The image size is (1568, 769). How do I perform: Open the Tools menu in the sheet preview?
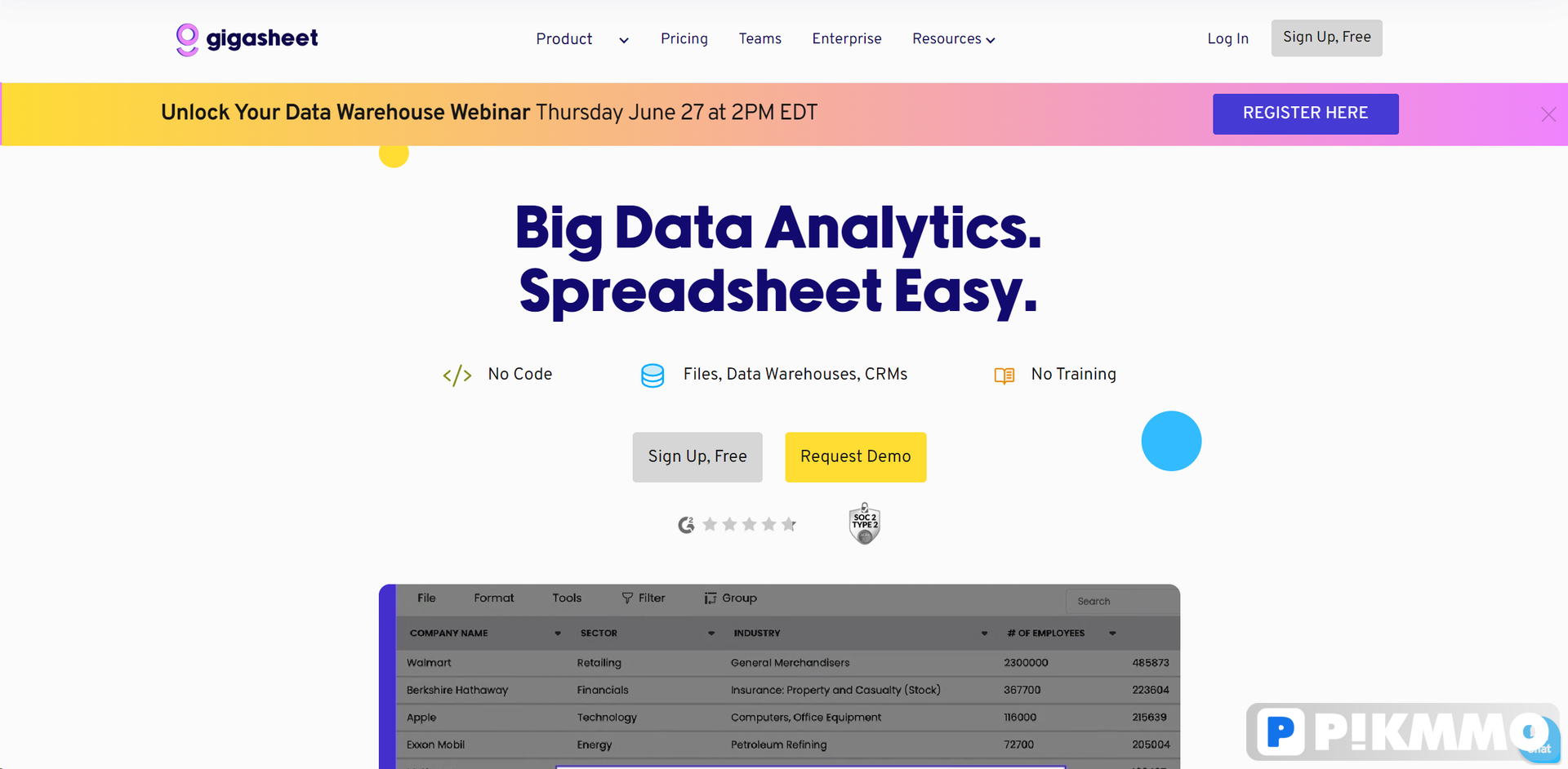click(567, 598)
